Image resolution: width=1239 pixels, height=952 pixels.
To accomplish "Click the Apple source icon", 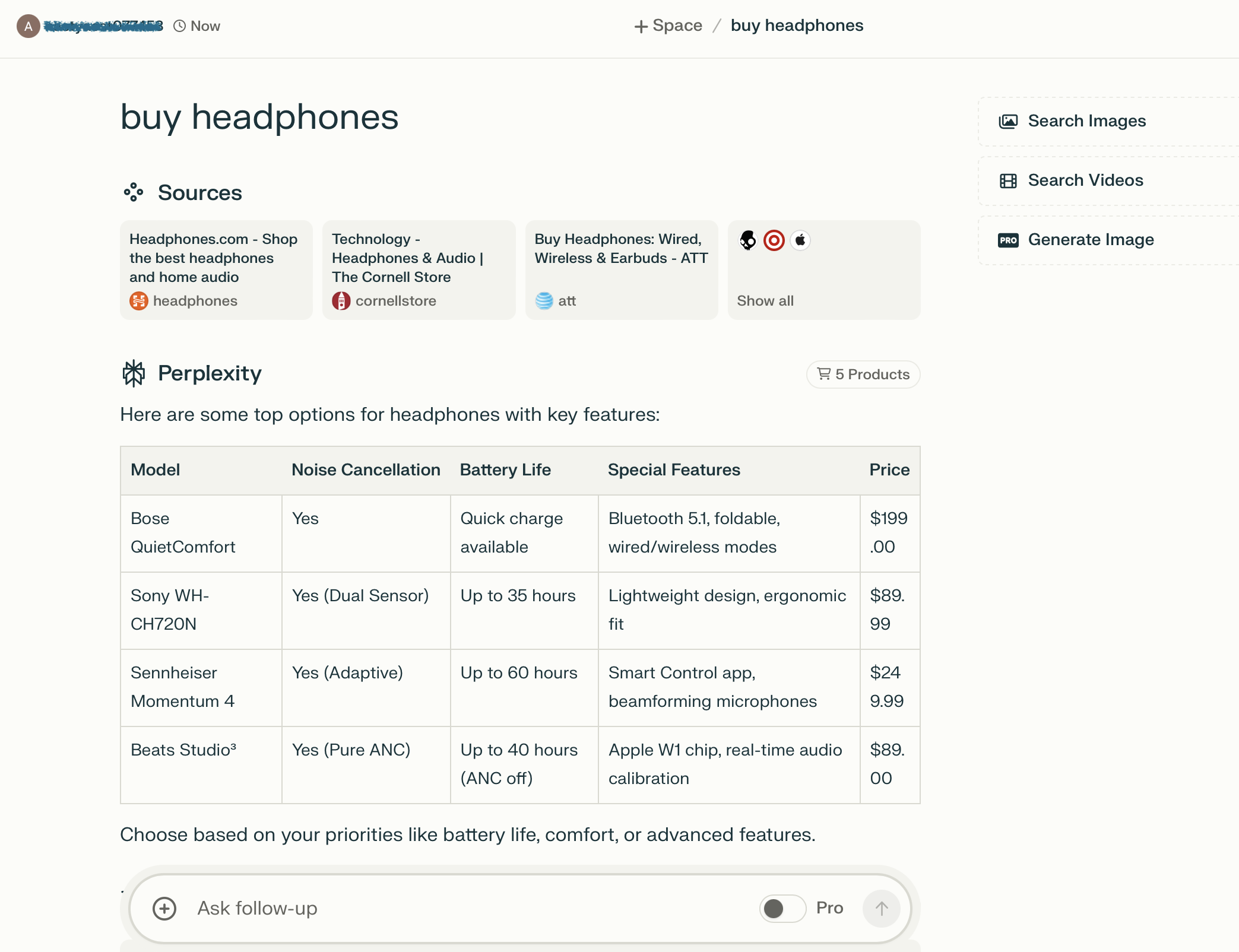I will coord(800,240).
